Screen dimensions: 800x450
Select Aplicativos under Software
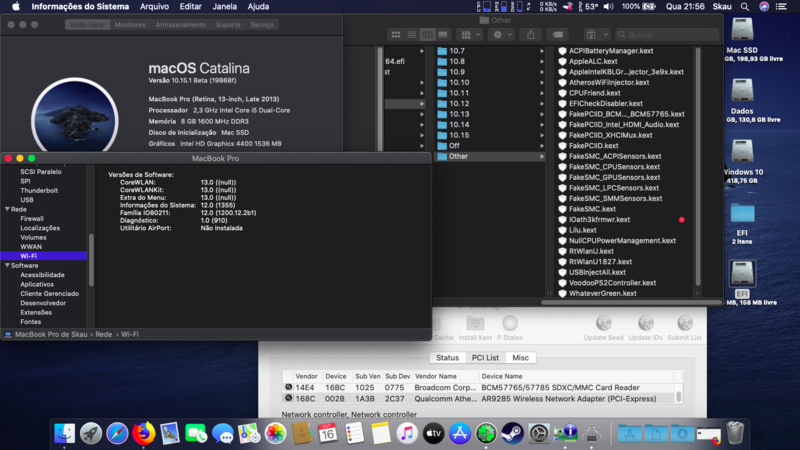[x=37, y=284]
